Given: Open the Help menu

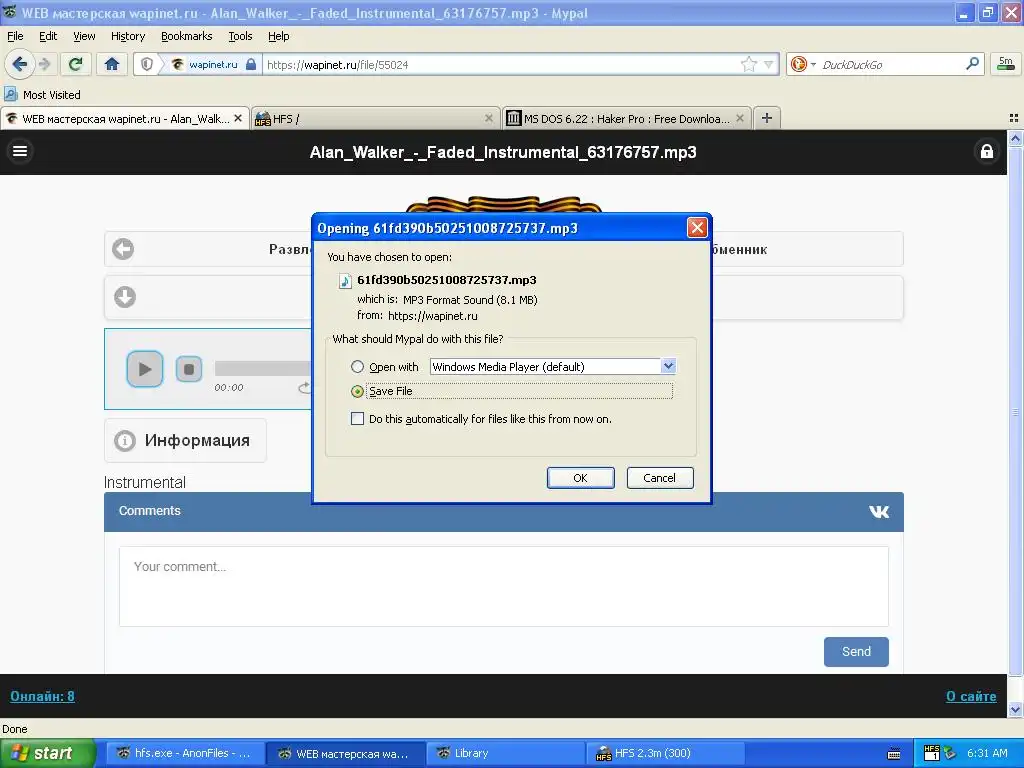Looking at the screenshot, I should [x=278, y=36].
